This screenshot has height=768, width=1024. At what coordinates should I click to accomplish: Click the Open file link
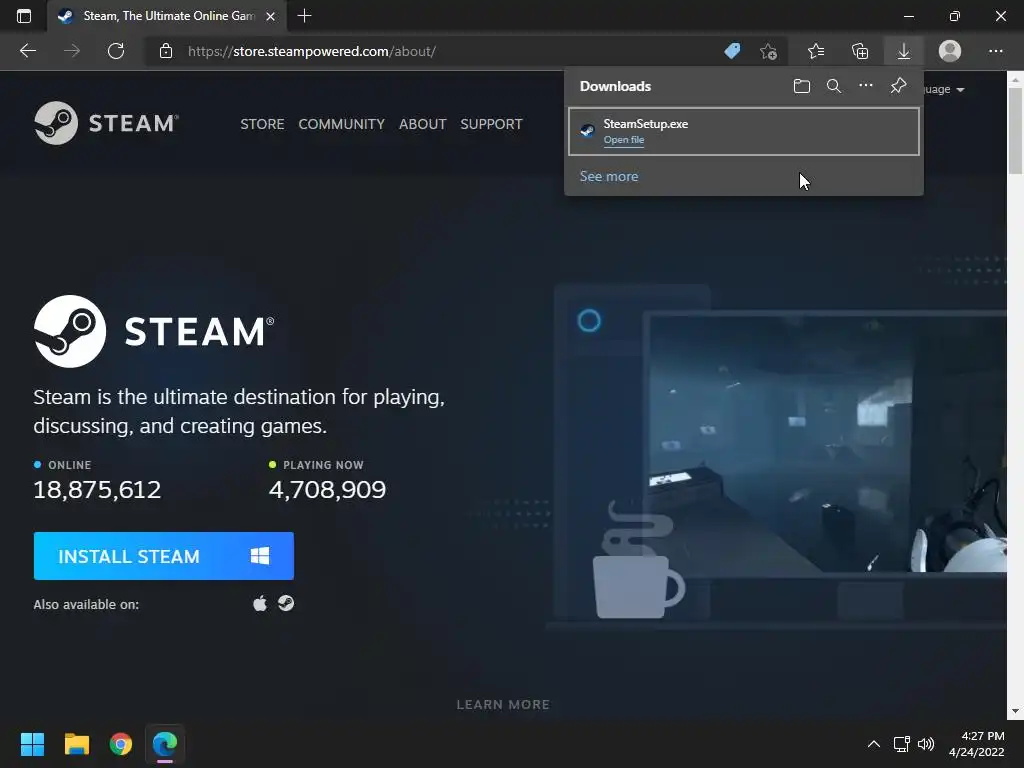pyautogui.click(x=624, y=140)
